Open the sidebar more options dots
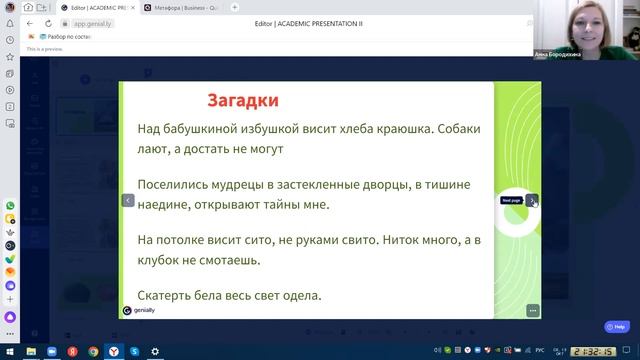 click(10, 333)
